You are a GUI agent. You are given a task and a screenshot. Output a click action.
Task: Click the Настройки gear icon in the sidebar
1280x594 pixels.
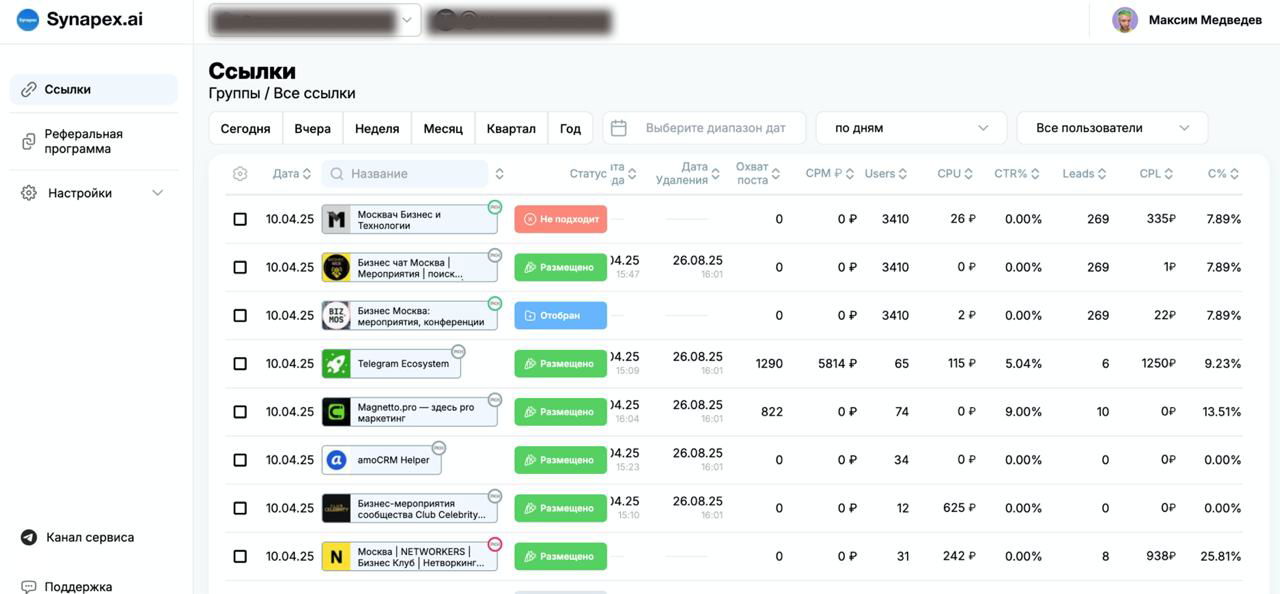click(28, 191)
